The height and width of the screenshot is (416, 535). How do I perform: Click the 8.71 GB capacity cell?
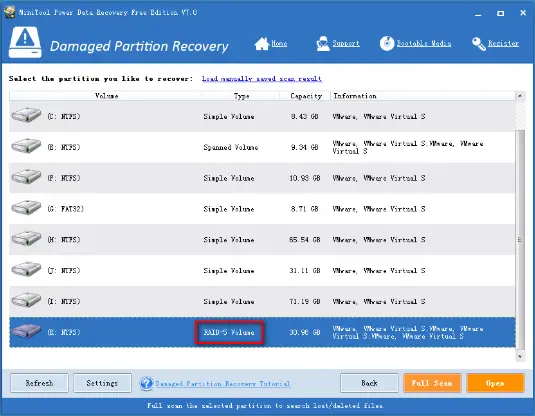[x=304, y=209]
